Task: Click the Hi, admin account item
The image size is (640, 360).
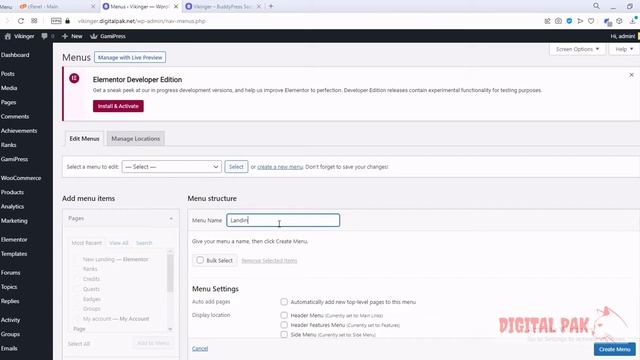Action: 623,36
